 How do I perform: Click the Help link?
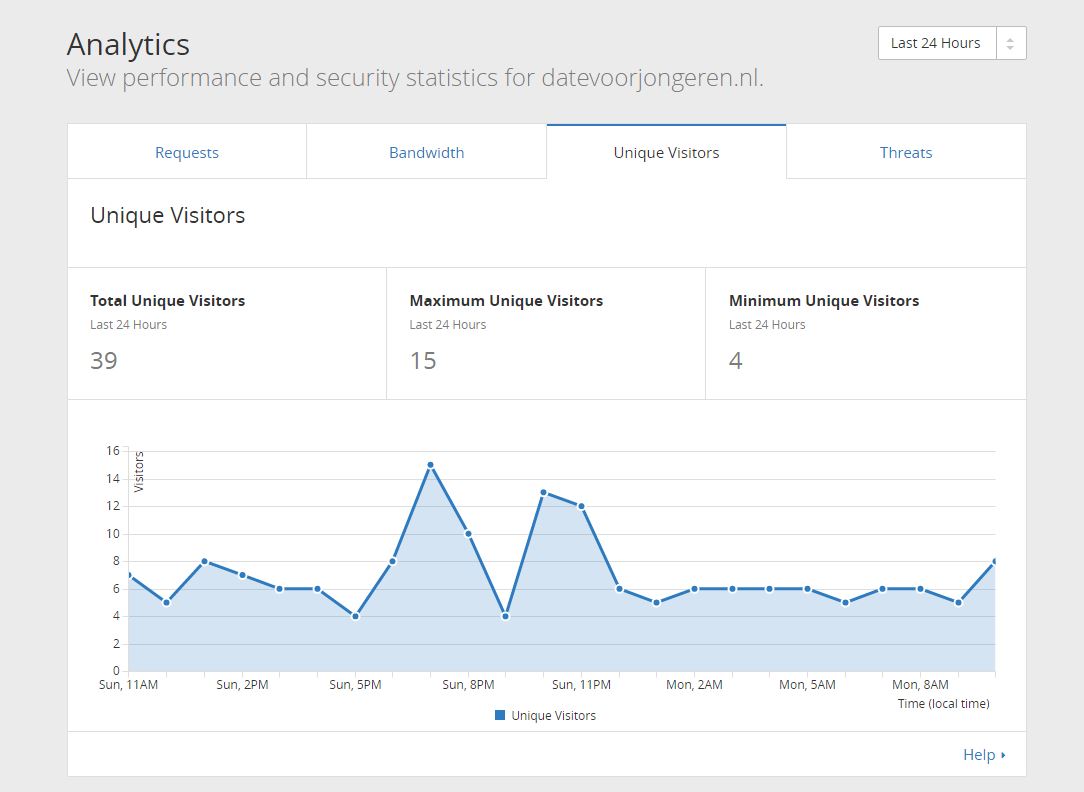(979, 755)
